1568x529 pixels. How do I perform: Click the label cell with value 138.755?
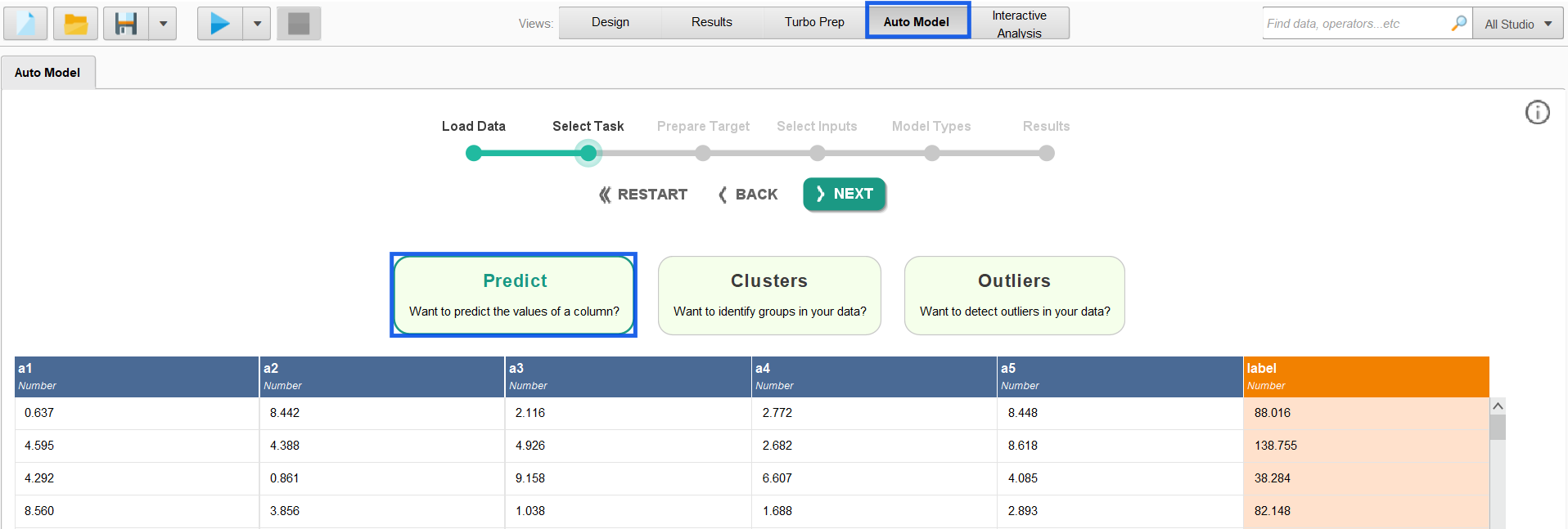coord(1366,446)
